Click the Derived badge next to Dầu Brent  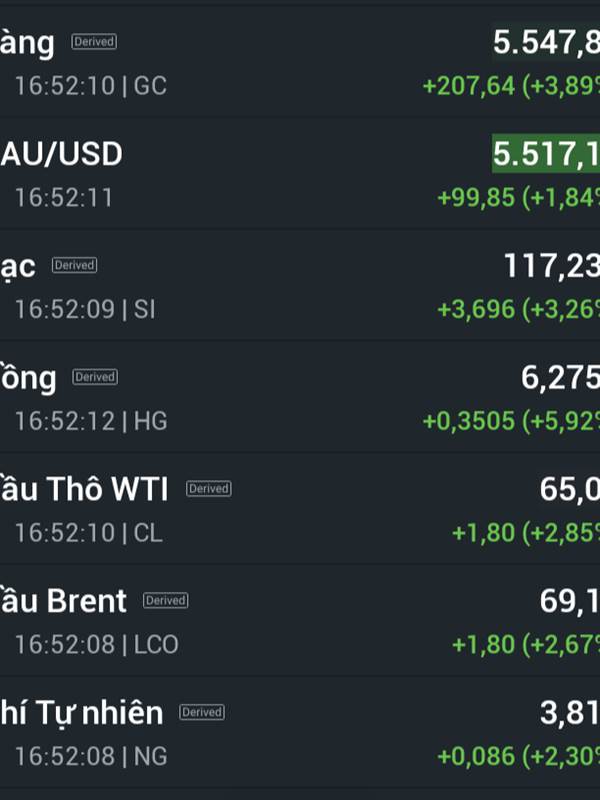point(165,601)
